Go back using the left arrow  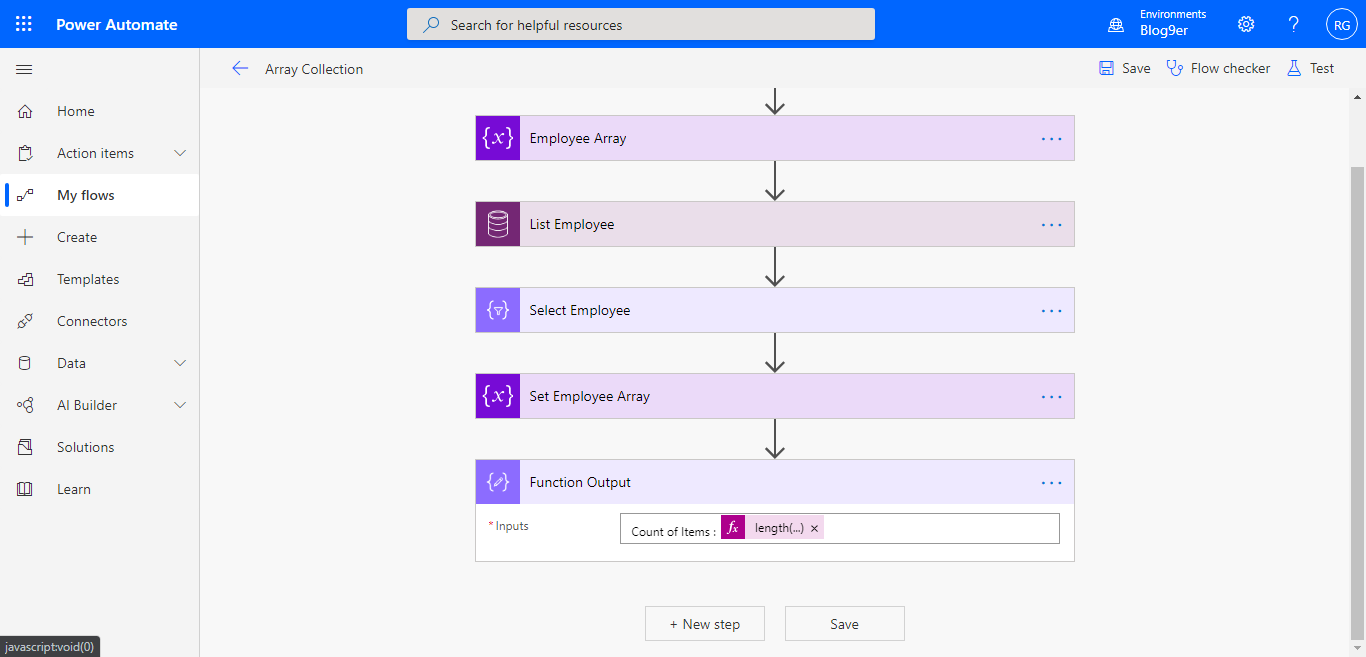[240, 68]
